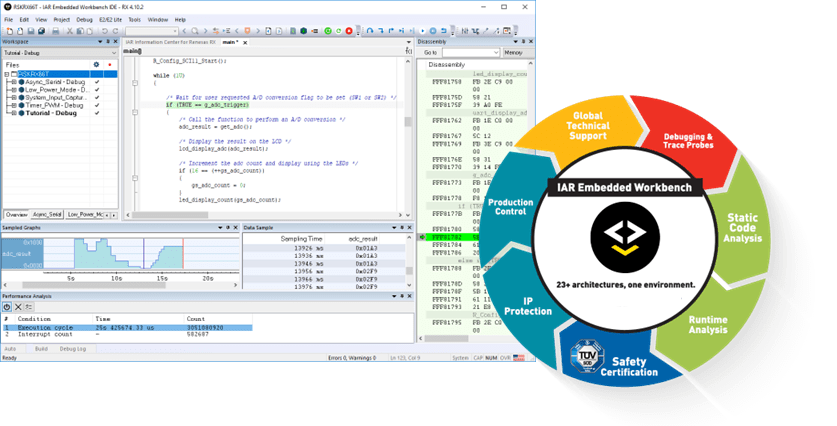
Task: Click the Save toolbar icon
Action: pos(31,31)
